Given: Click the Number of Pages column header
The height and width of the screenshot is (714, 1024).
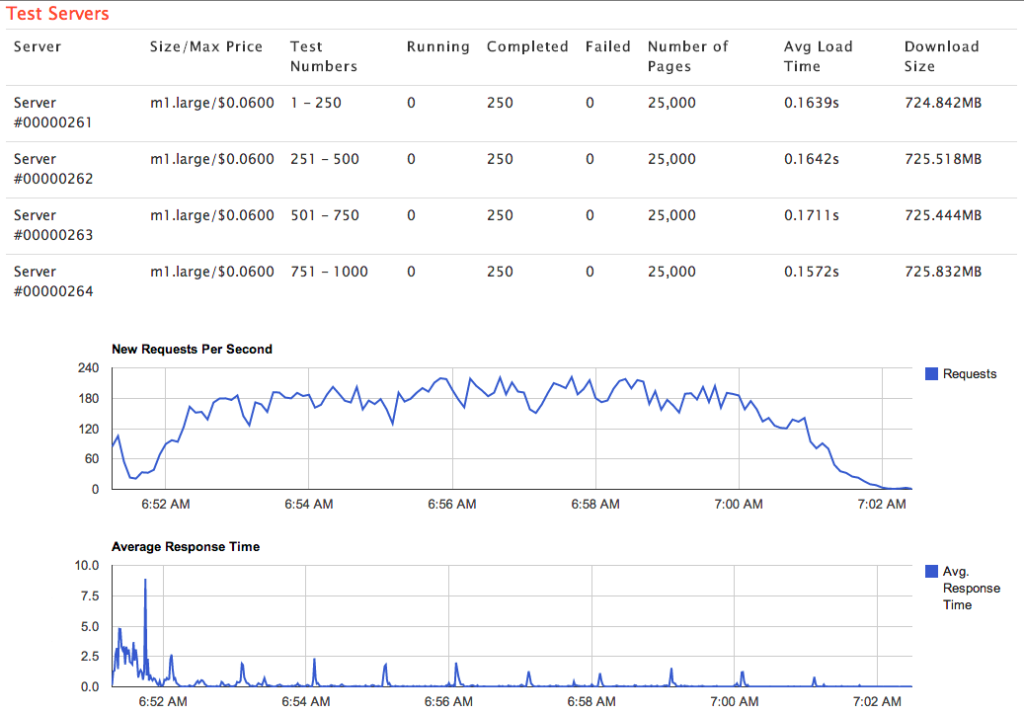Looking at the screenshot, I should click(x=688, y=56).
